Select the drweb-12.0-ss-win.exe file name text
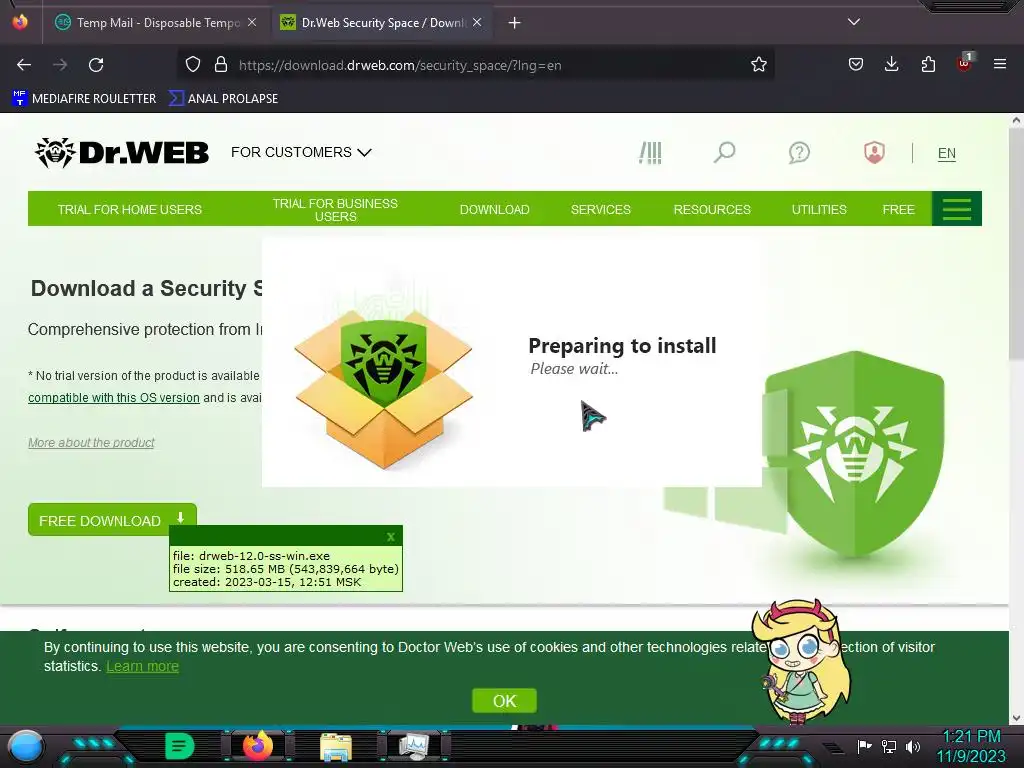Viewport: 1024px width, 768px height. [x=264, y=556]
